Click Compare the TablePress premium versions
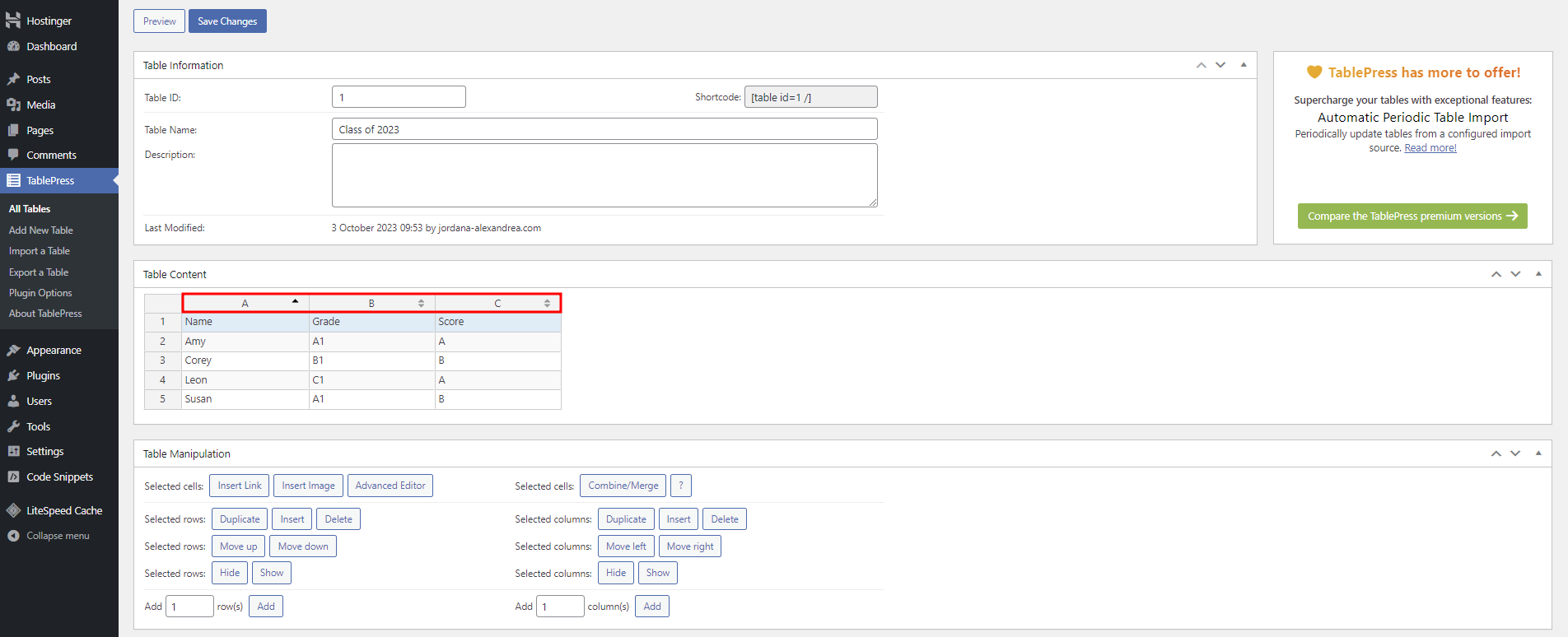 [x=1412, y=216]
